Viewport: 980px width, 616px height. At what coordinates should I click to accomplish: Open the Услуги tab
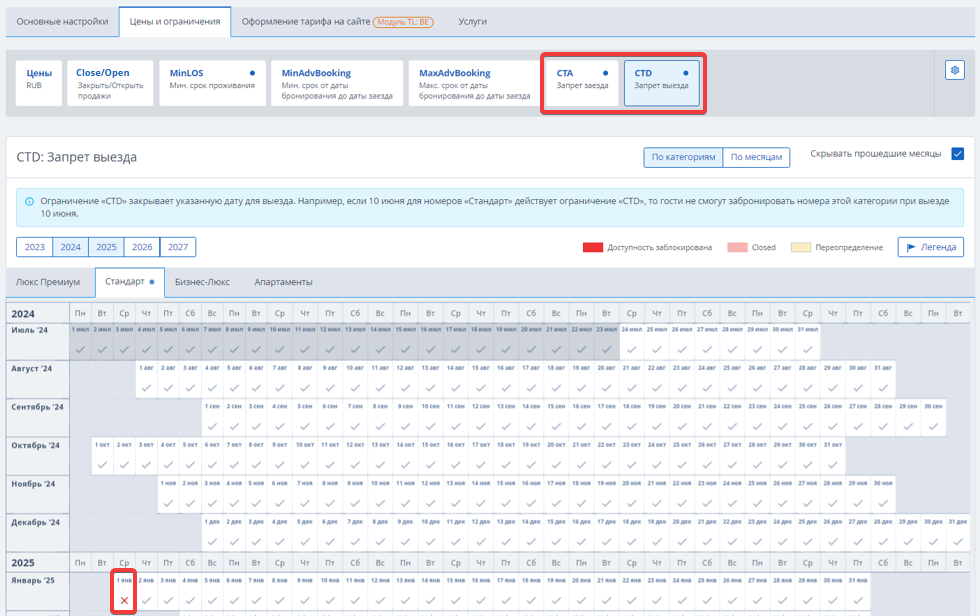(473, 21)
